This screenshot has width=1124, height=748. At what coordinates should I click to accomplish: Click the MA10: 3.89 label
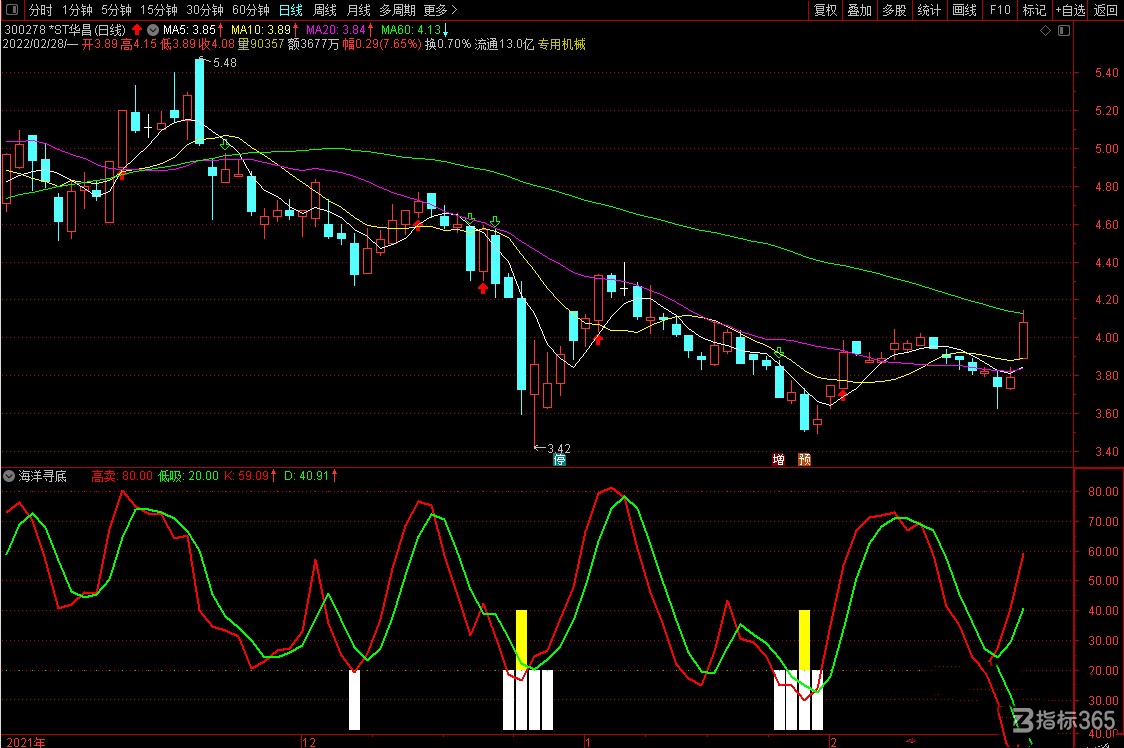click(261, 30)
